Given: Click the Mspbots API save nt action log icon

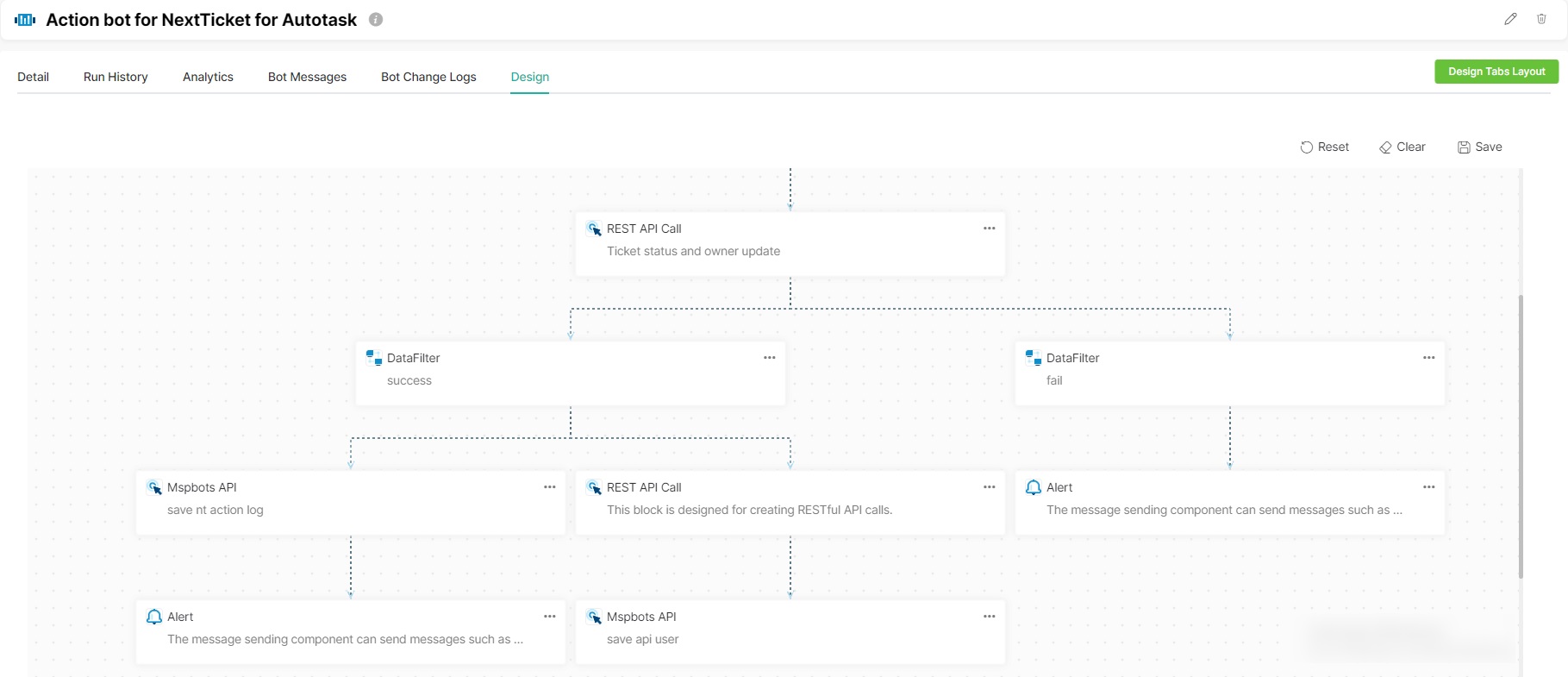Looking at the screenshot, I should [154, 487].
